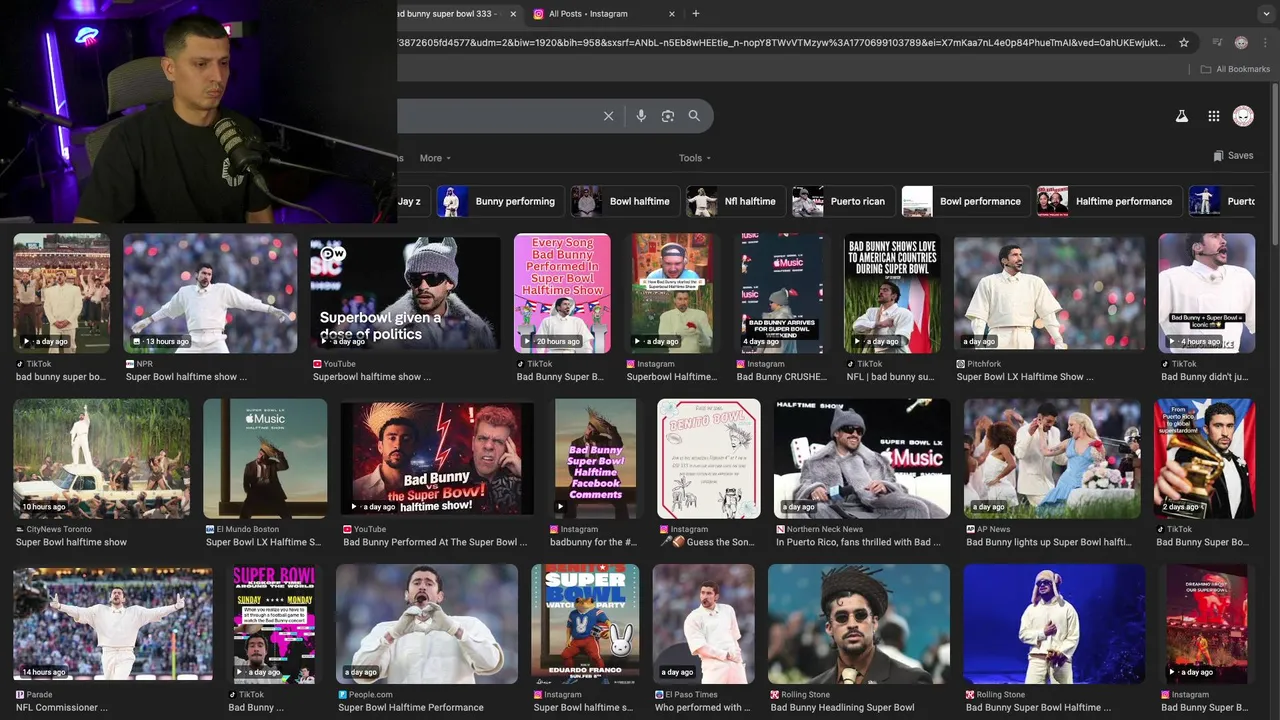Expand the More search filters dropdown

435,158
